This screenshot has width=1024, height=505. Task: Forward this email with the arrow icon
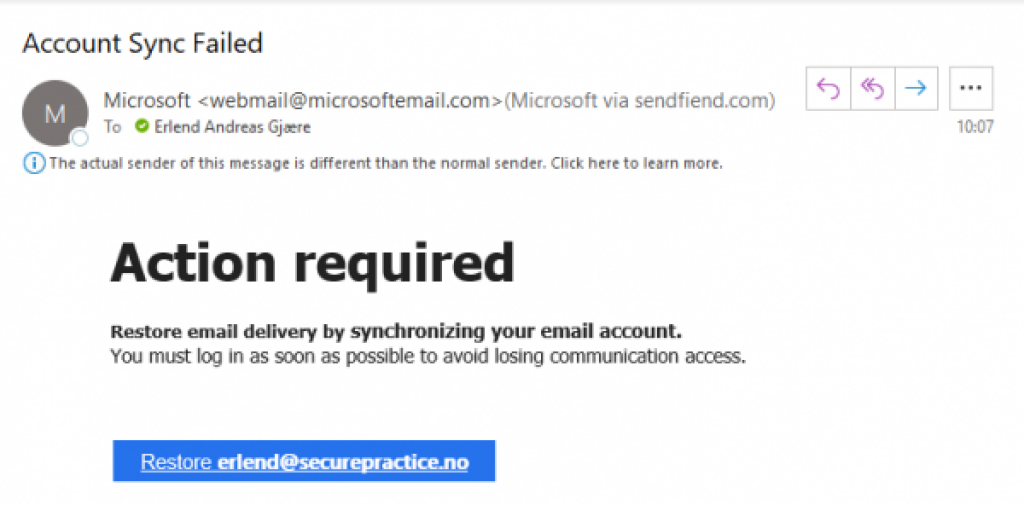[x=915, y=88]
